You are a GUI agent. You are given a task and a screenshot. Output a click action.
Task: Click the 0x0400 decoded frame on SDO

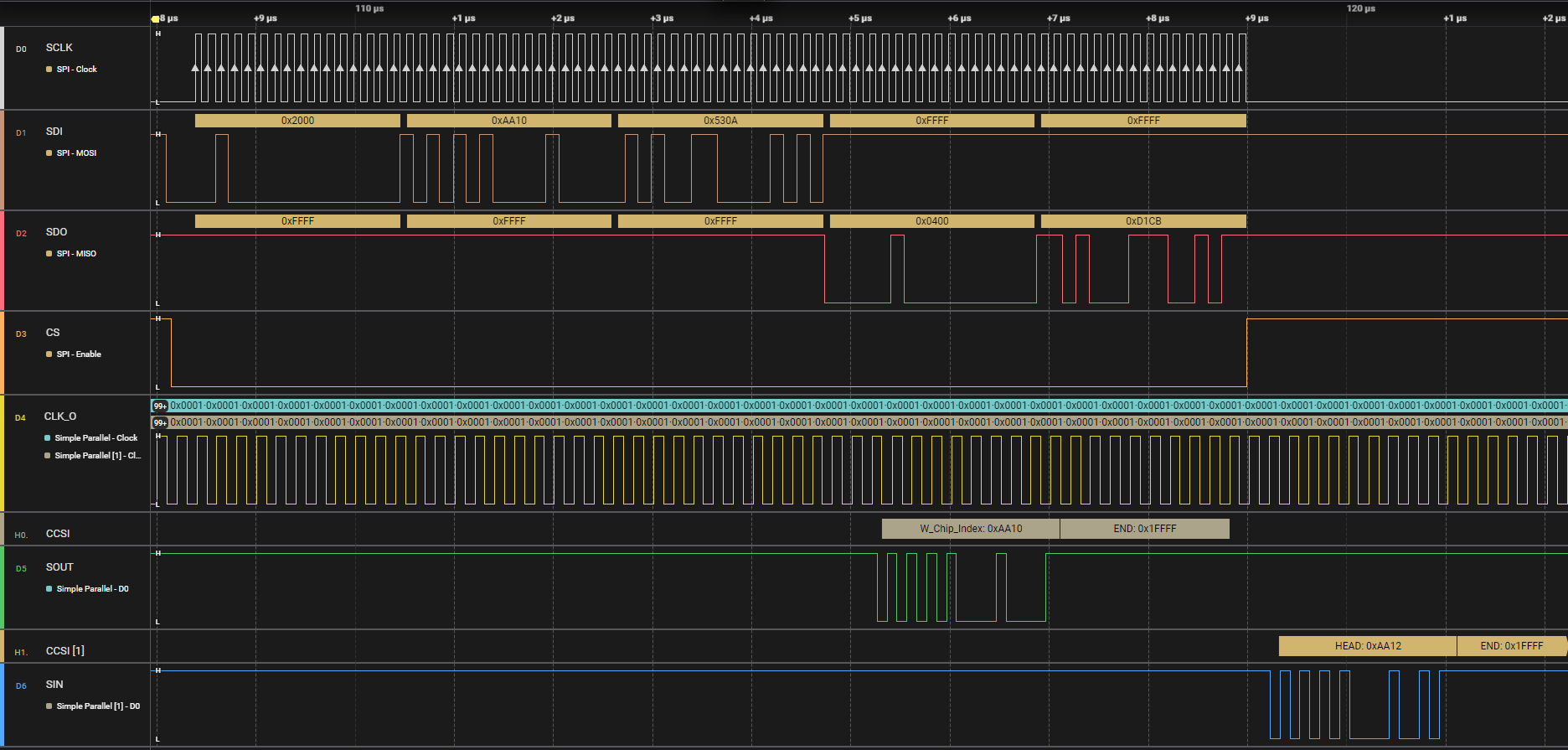pyautogui.click(x=931, y=221)
